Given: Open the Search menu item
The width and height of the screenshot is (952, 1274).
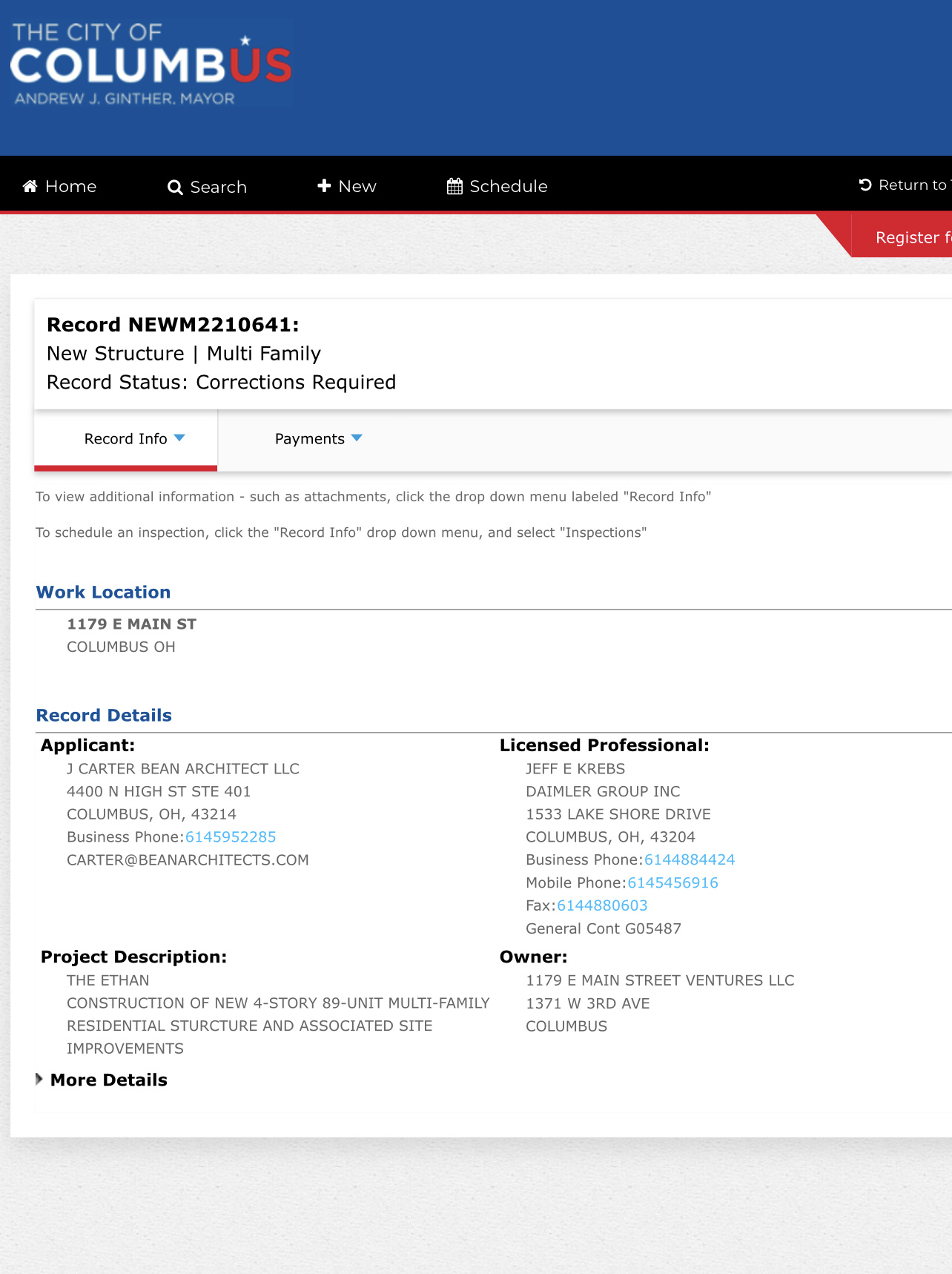Looking at the screenshot, I should coord(207,187).
